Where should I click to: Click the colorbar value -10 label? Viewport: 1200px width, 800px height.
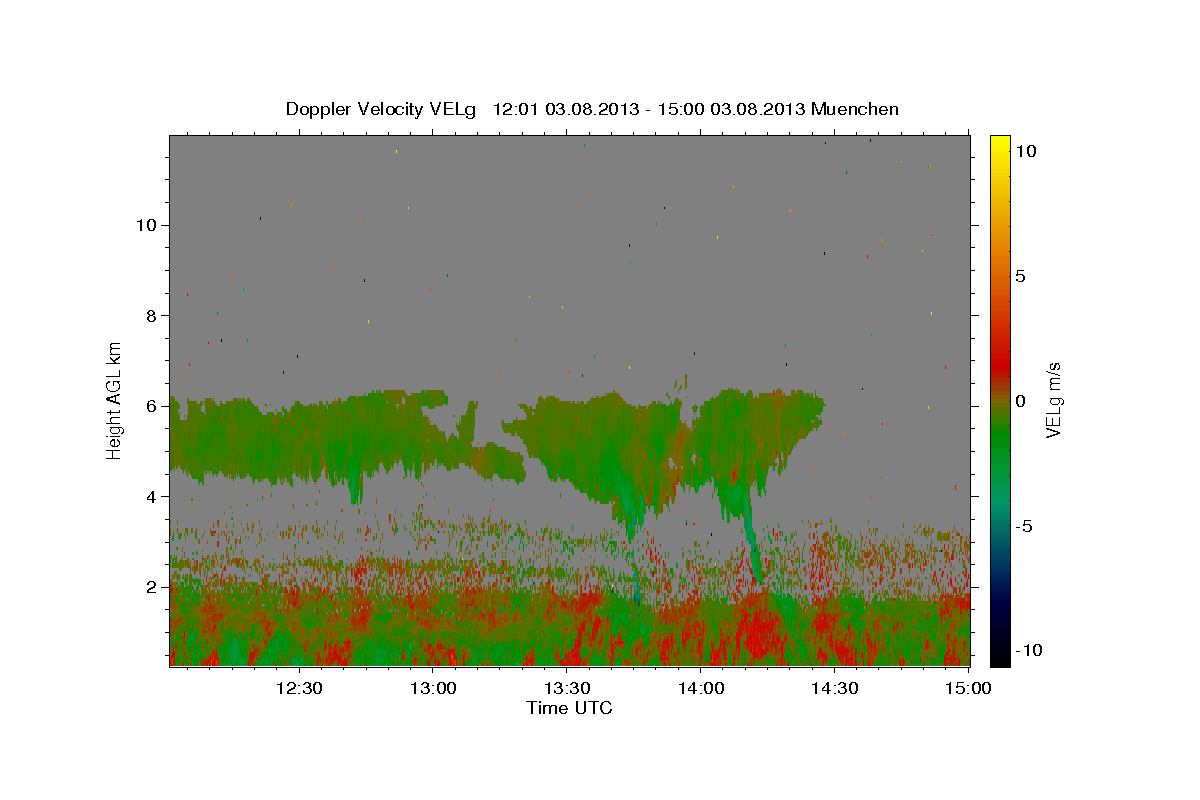pyautogui.click(x=1029, y=650)
